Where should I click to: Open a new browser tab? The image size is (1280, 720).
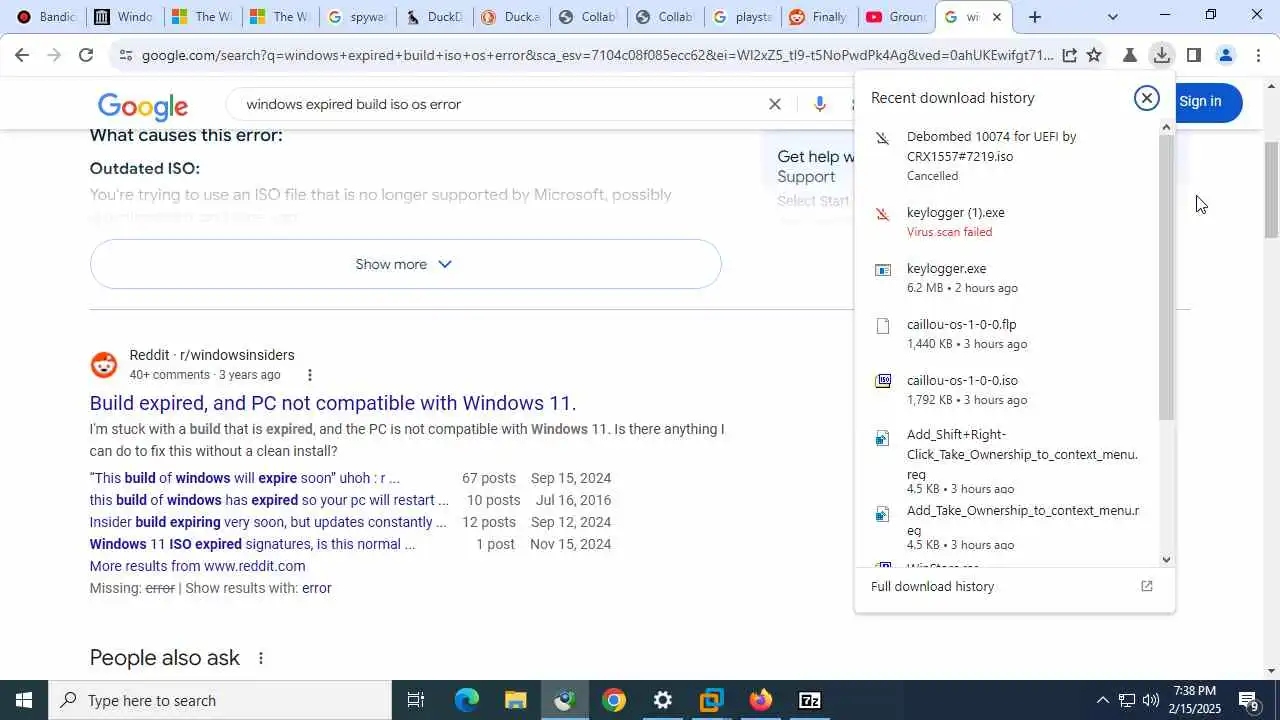1035,17
